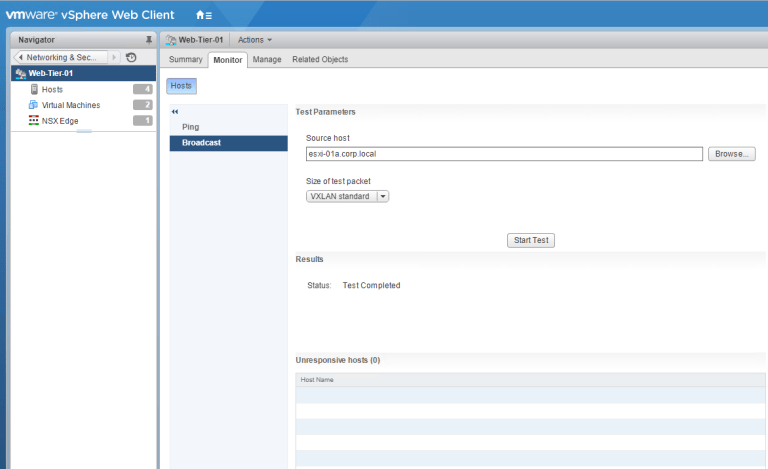Image resolution: width=768 pixels, height=469 pixels.
Task: Pin the Navigator panel
Action: tap(149, 40)
